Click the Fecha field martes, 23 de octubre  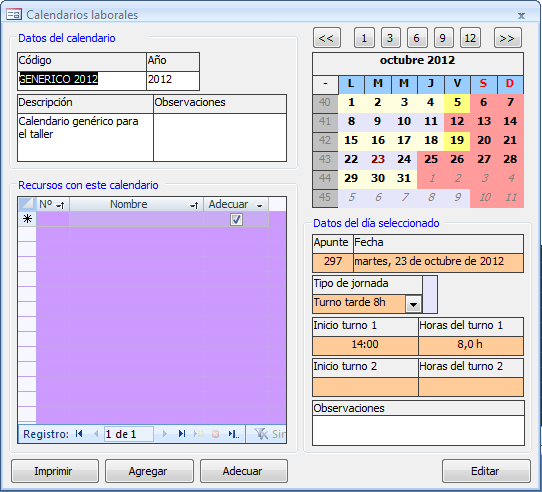(x=438, y=263)
